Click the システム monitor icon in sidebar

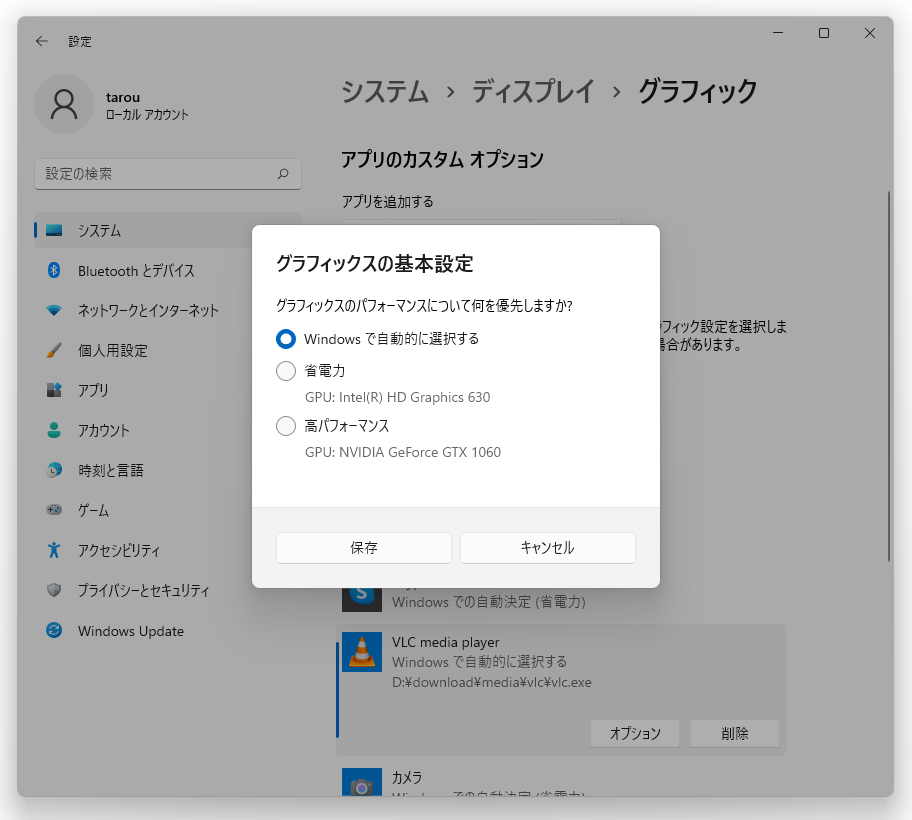click(54, 230)
